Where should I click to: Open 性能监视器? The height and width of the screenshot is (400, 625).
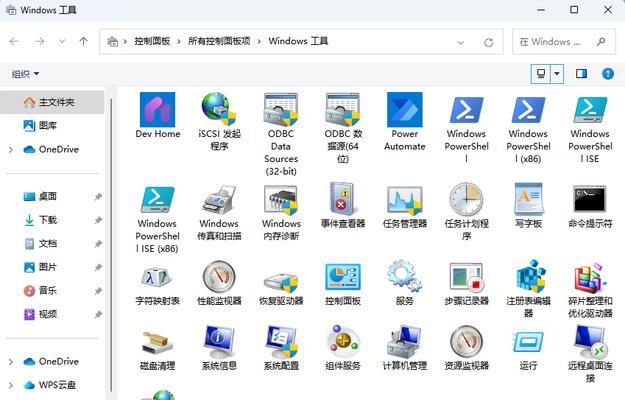(x=219, y=276)
